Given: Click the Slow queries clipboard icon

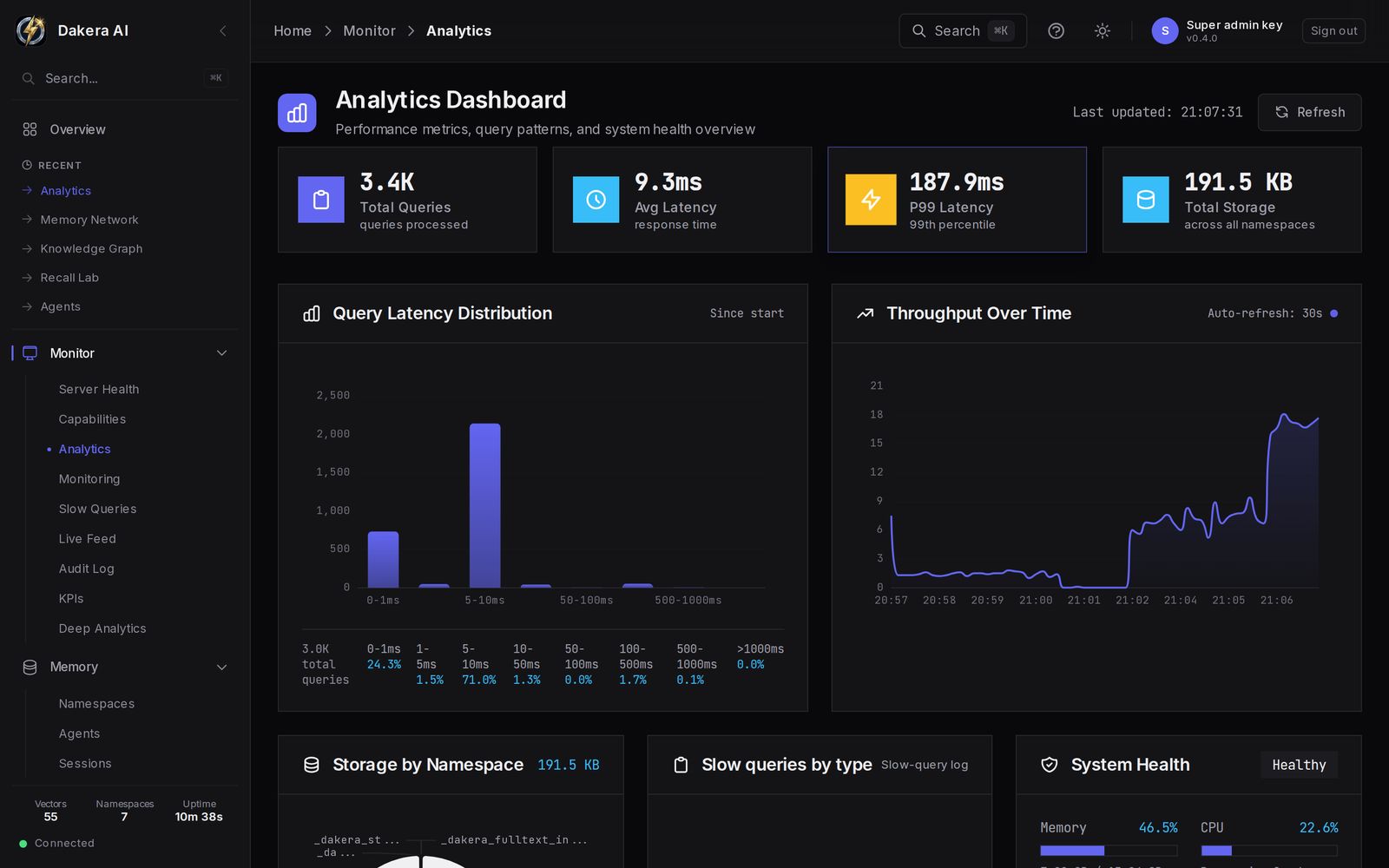Looking at the screenshot, I should tap(681, 765).
